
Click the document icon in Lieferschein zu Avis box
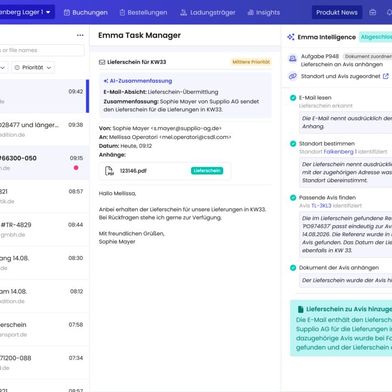pyautogui.click(x=300, y=309)
